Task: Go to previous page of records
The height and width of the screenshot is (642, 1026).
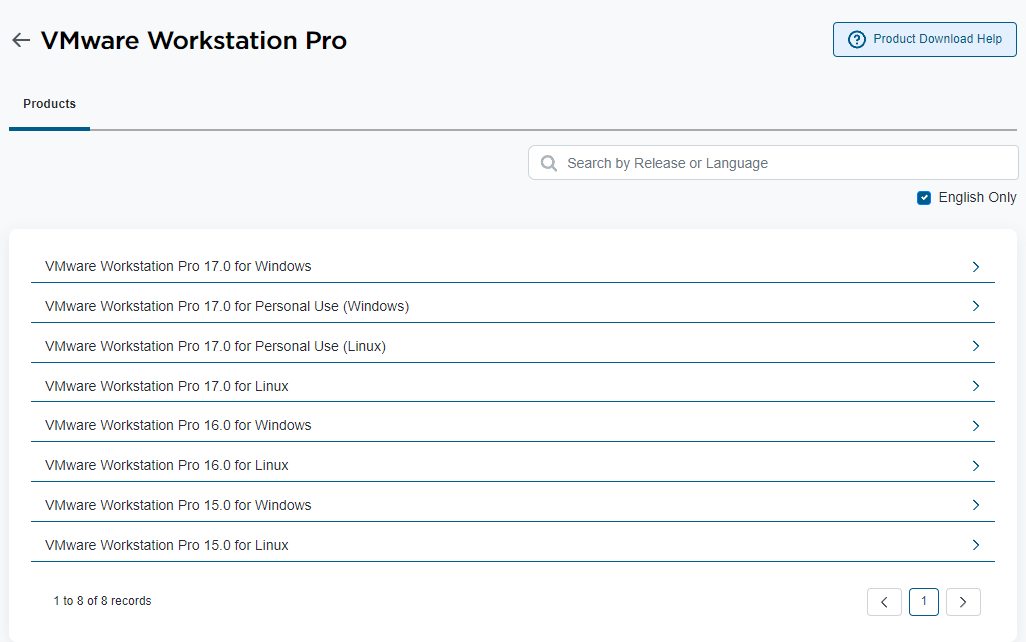Action: tap(884, 602)
